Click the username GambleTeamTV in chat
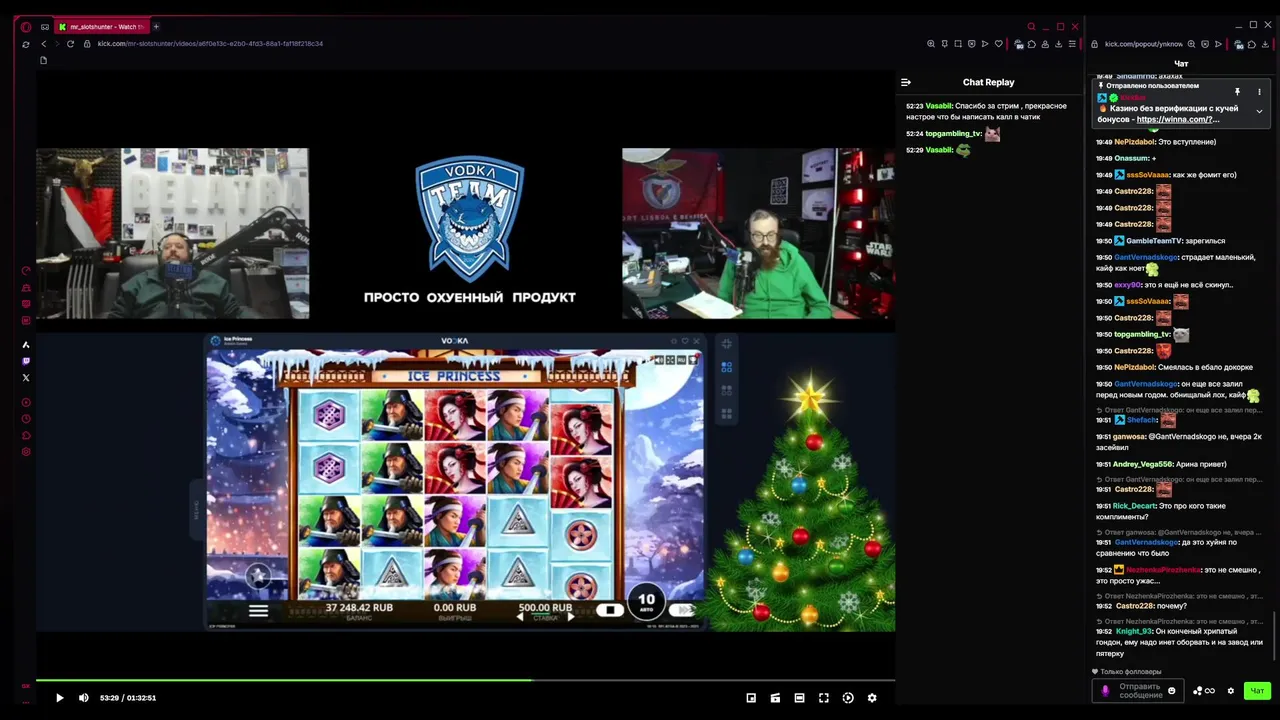Image resolution: width=1280 pixels, height=720 pixels. click(1153, 241)
